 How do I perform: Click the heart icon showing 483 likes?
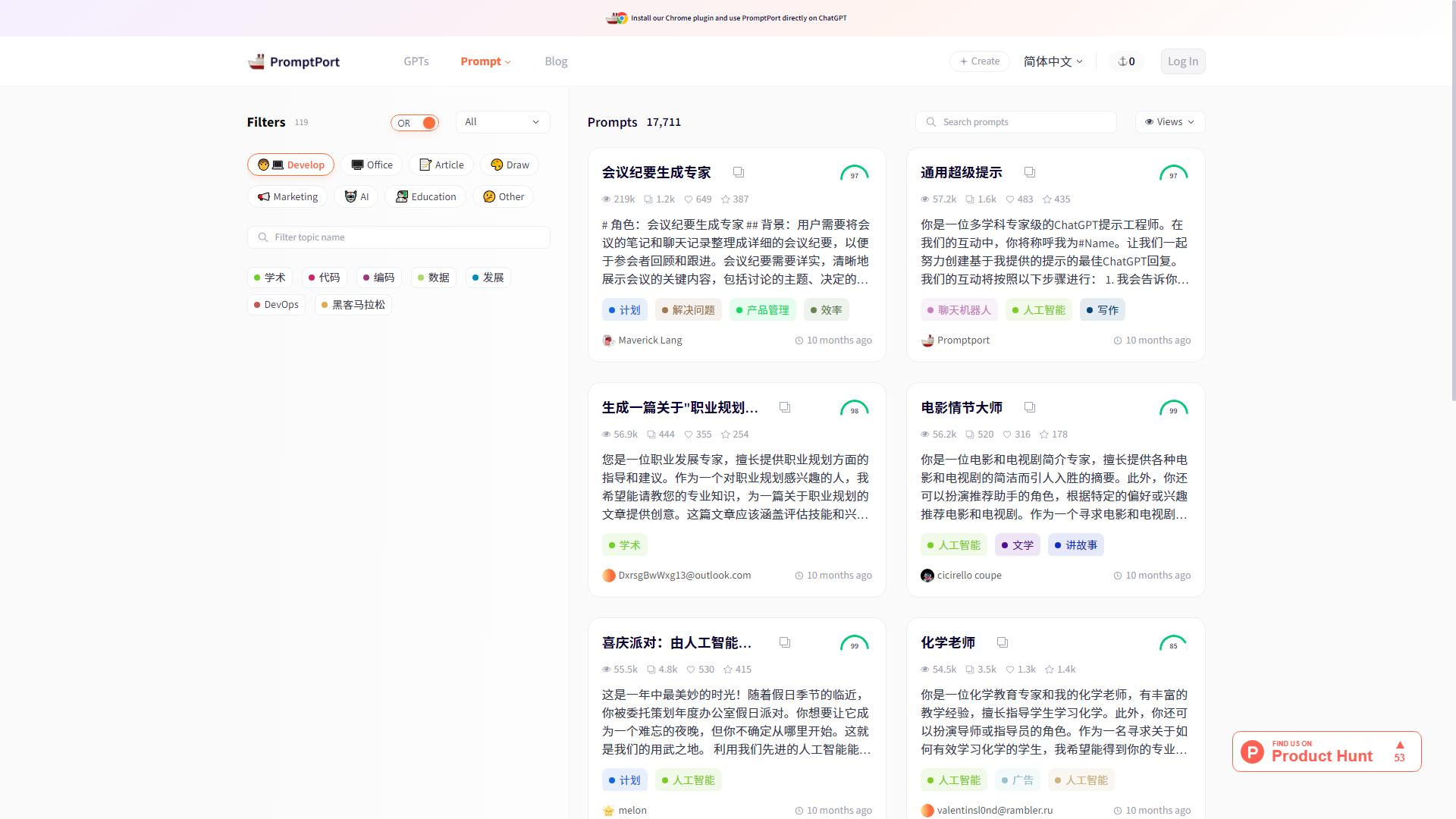(x=1010, y=199)
